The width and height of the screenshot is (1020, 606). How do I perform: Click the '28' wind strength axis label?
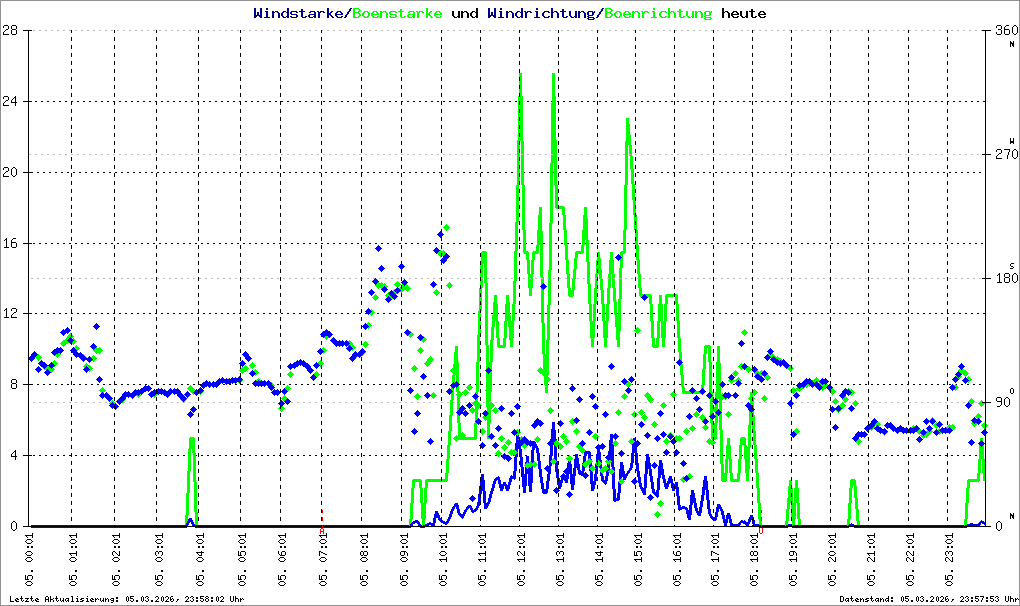click(x=10, y=31)
